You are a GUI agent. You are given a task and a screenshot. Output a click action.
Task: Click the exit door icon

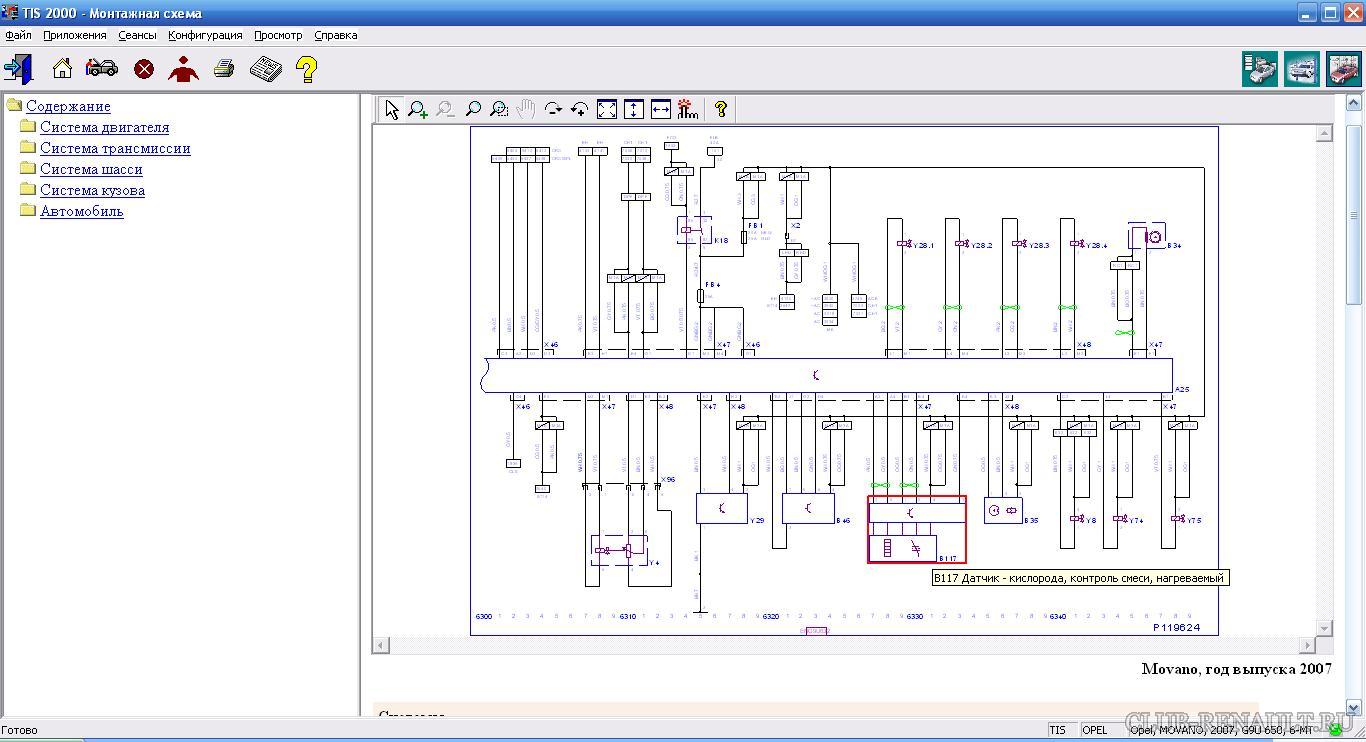[18, 69]
